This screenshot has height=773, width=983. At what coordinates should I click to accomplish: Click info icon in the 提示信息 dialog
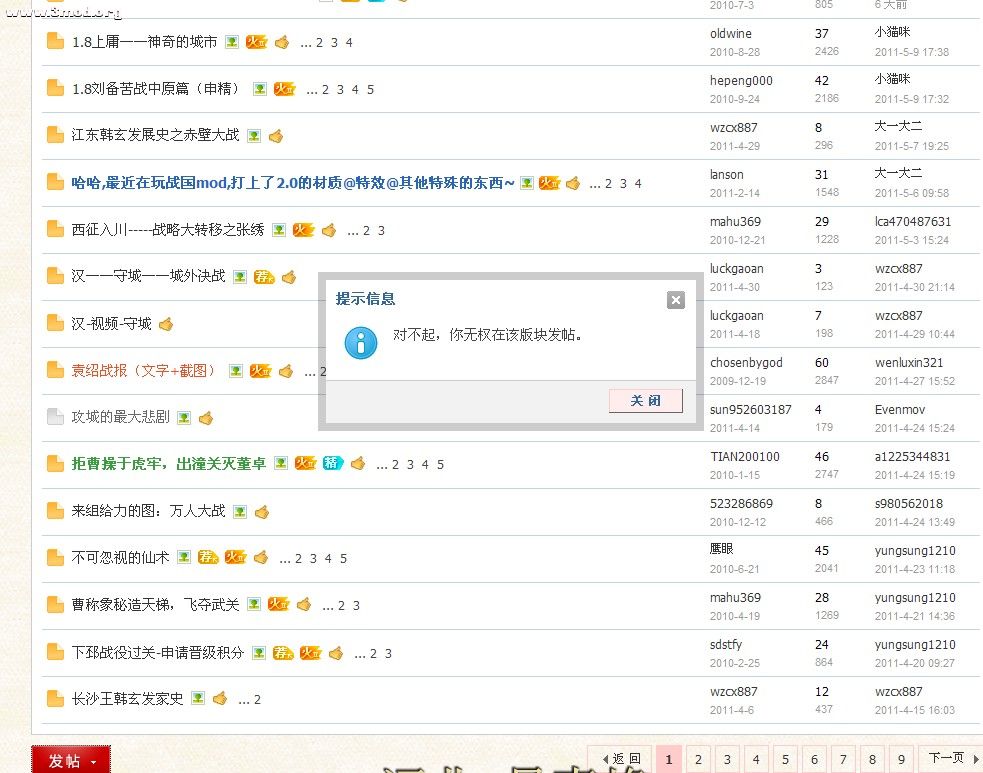360,341
